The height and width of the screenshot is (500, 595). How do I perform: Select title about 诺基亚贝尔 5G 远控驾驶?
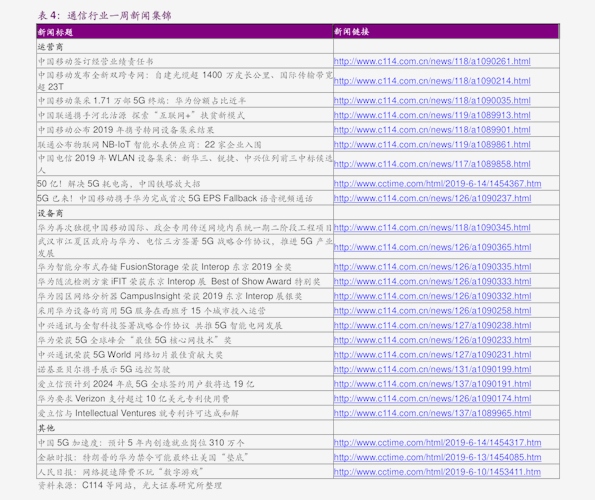pos(104,369)
